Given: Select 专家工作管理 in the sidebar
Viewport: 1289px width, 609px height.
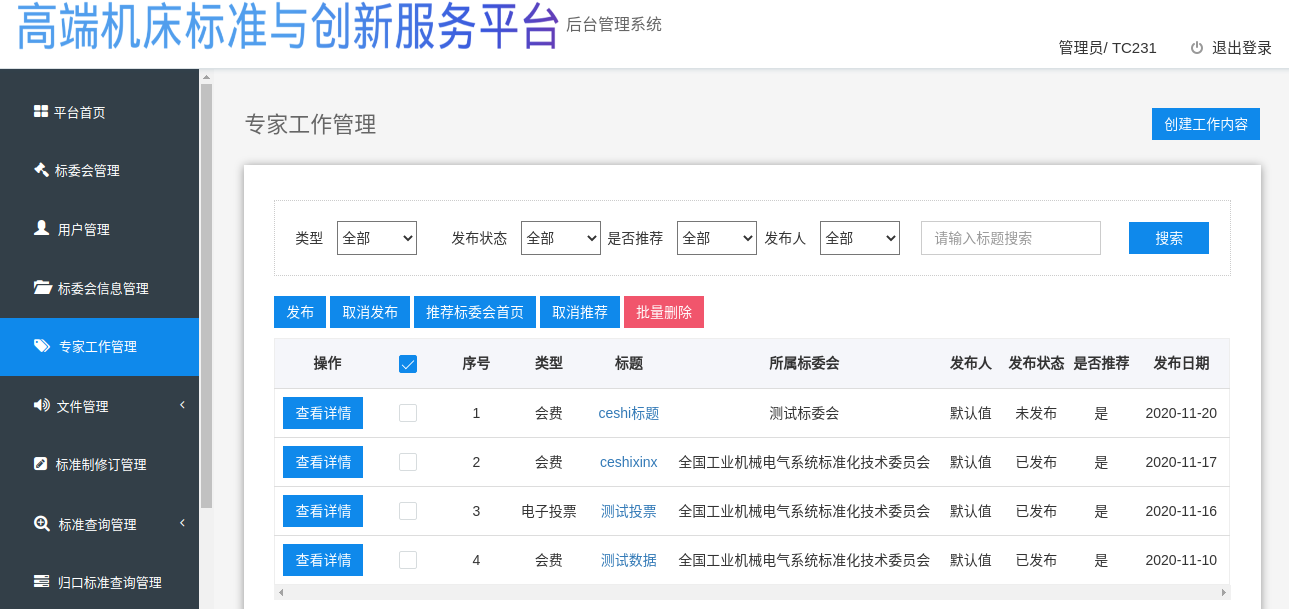Looking at the screenshot, I should 98,347.
